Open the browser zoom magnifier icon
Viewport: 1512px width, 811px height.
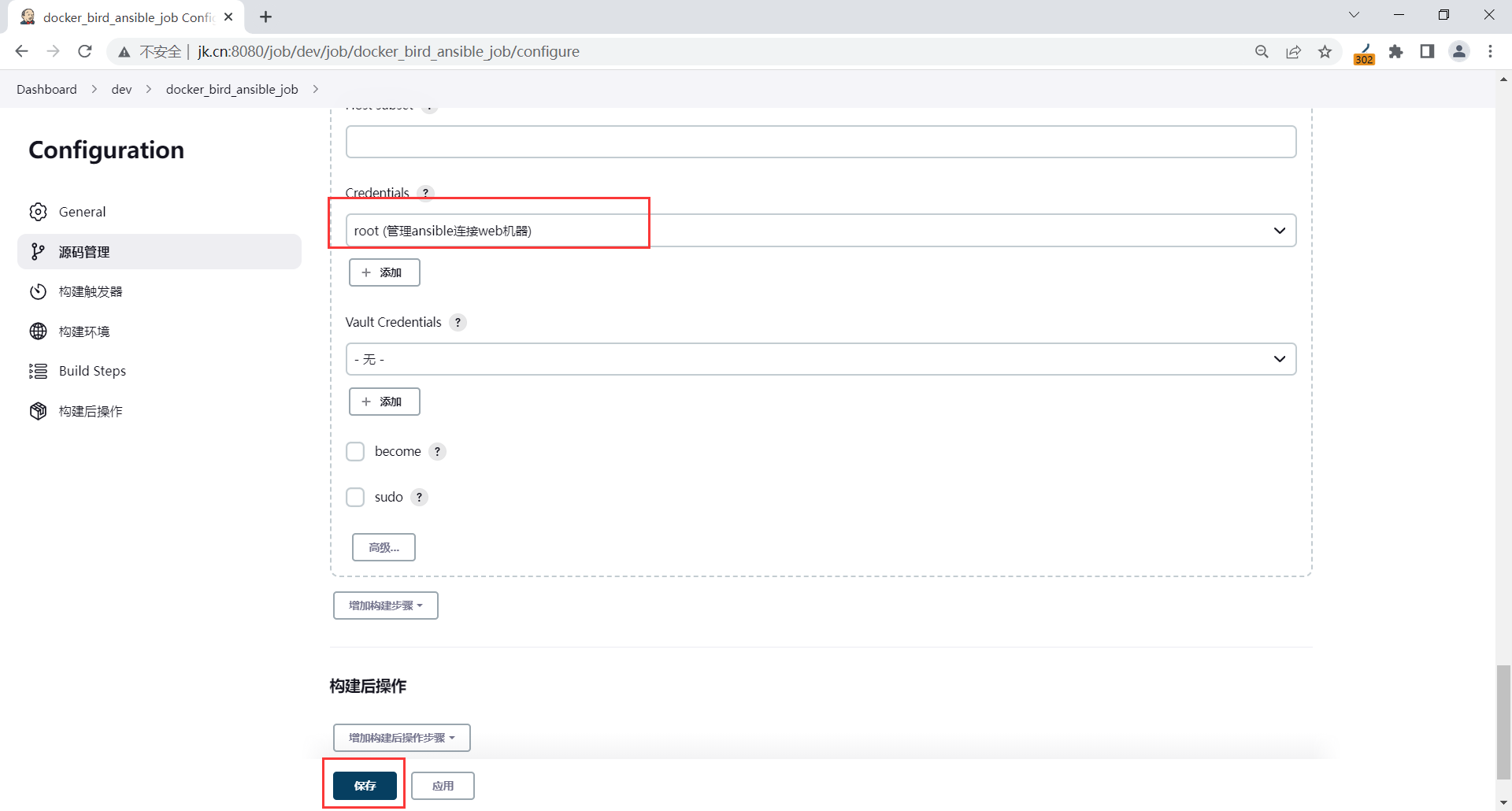(x=1262, y=51)
